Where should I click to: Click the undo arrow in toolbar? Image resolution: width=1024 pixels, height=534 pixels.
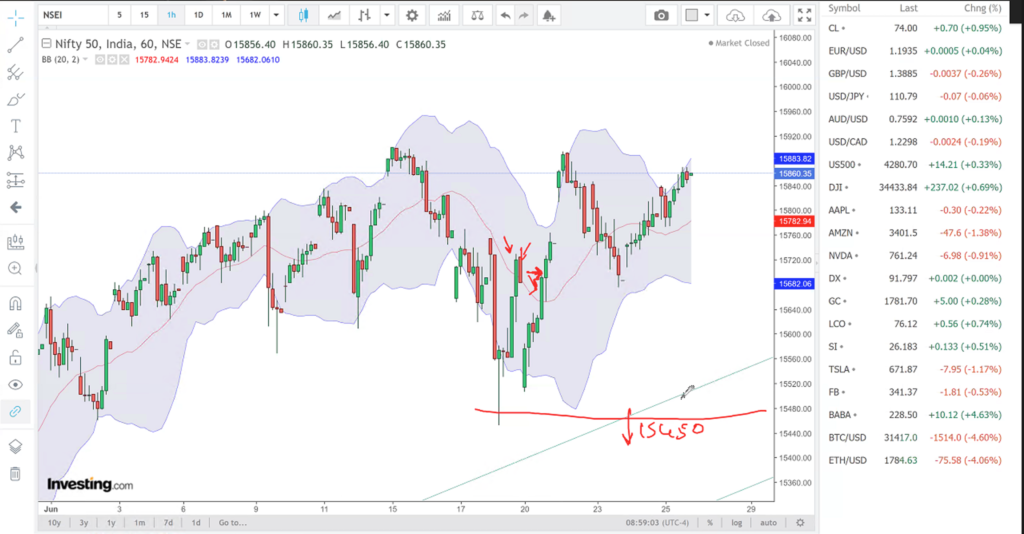[x=505, y=15]
